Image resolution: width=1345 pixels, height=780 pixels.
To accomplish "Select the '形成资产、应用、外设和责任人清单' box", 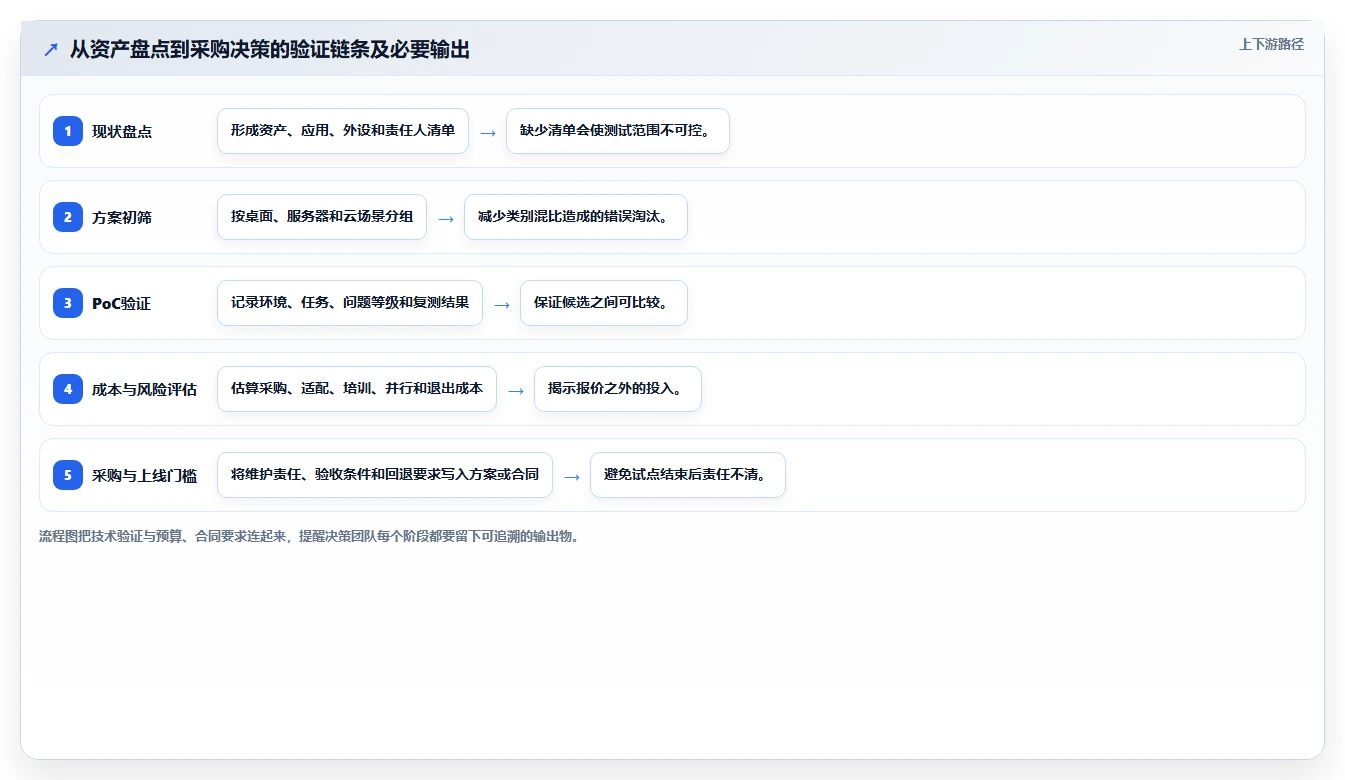I will 343,131.
